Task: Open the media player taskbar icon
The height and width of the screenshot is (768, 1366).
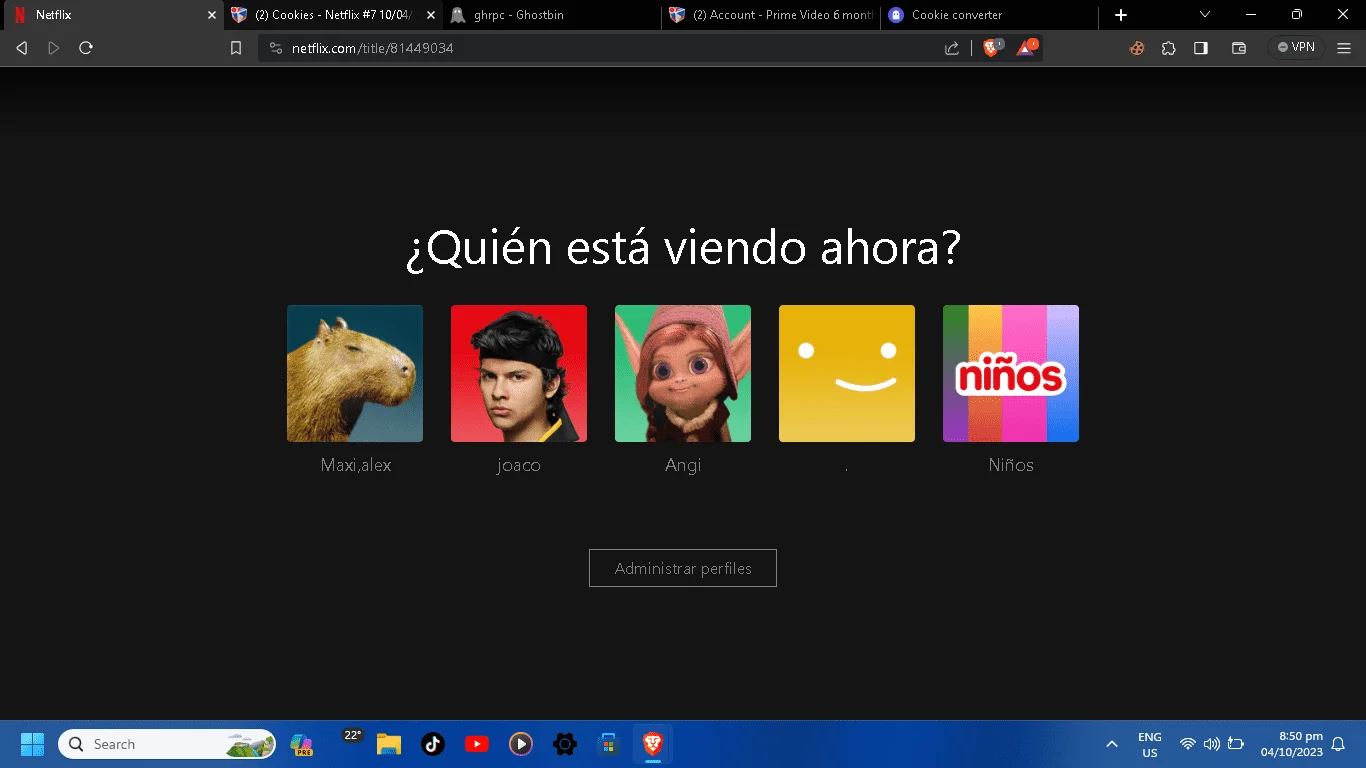Action: click(x=521, y=744)
